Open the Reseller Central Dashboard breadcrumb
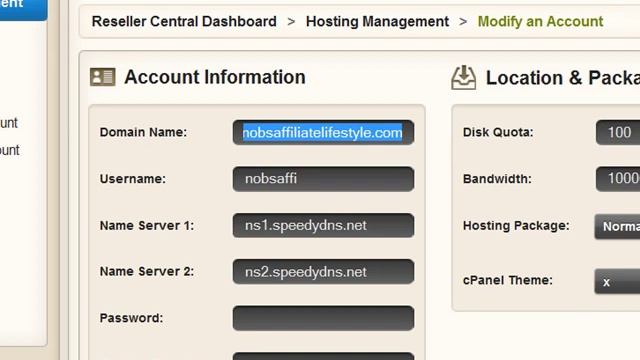Image resolution: width=640 pixels, height=360 pixels. (x=184, y=21)
